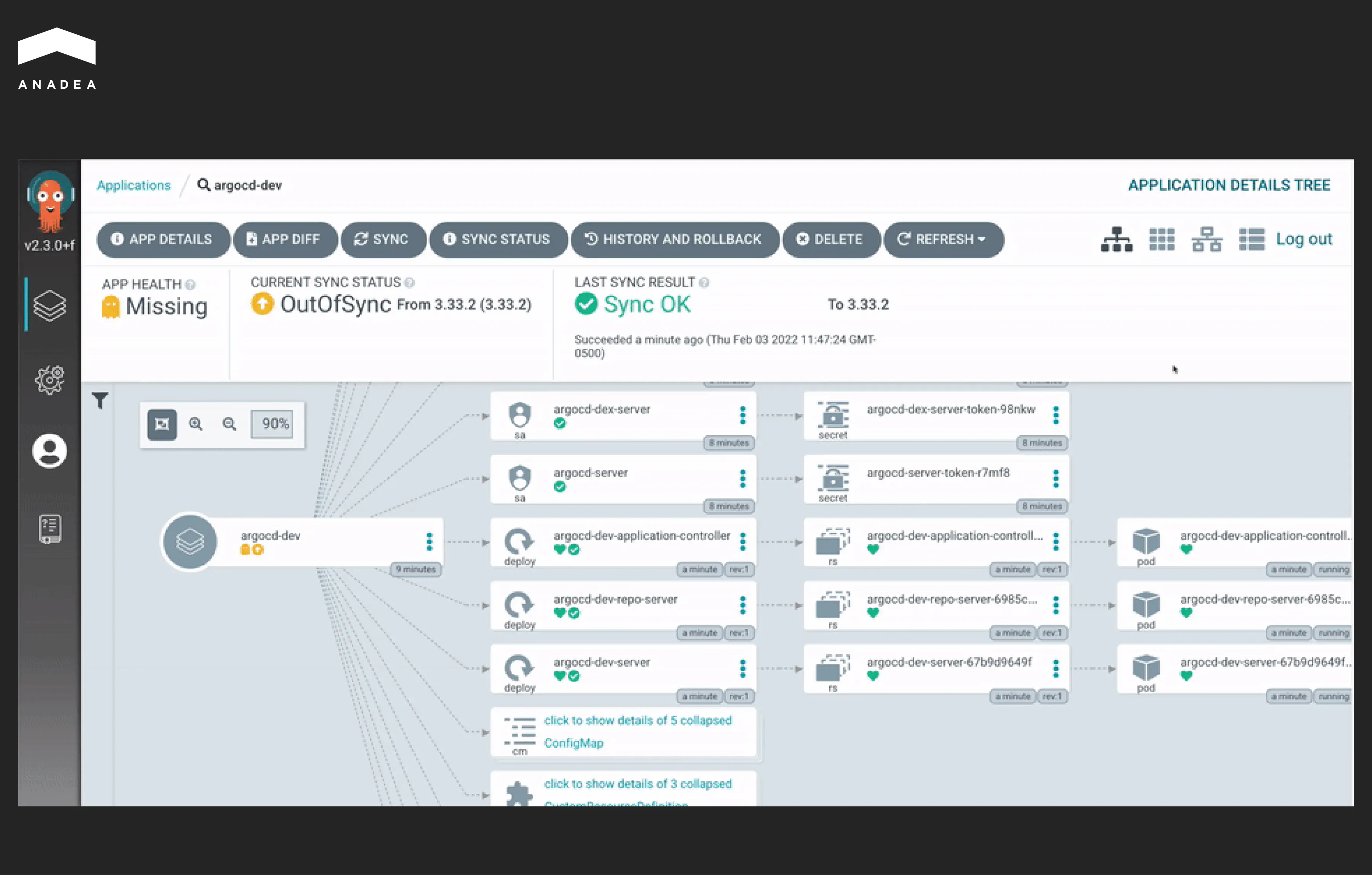The image size is (1372, 875).
Task: Open the resource filter funnel icon
Action: (100, 401)
